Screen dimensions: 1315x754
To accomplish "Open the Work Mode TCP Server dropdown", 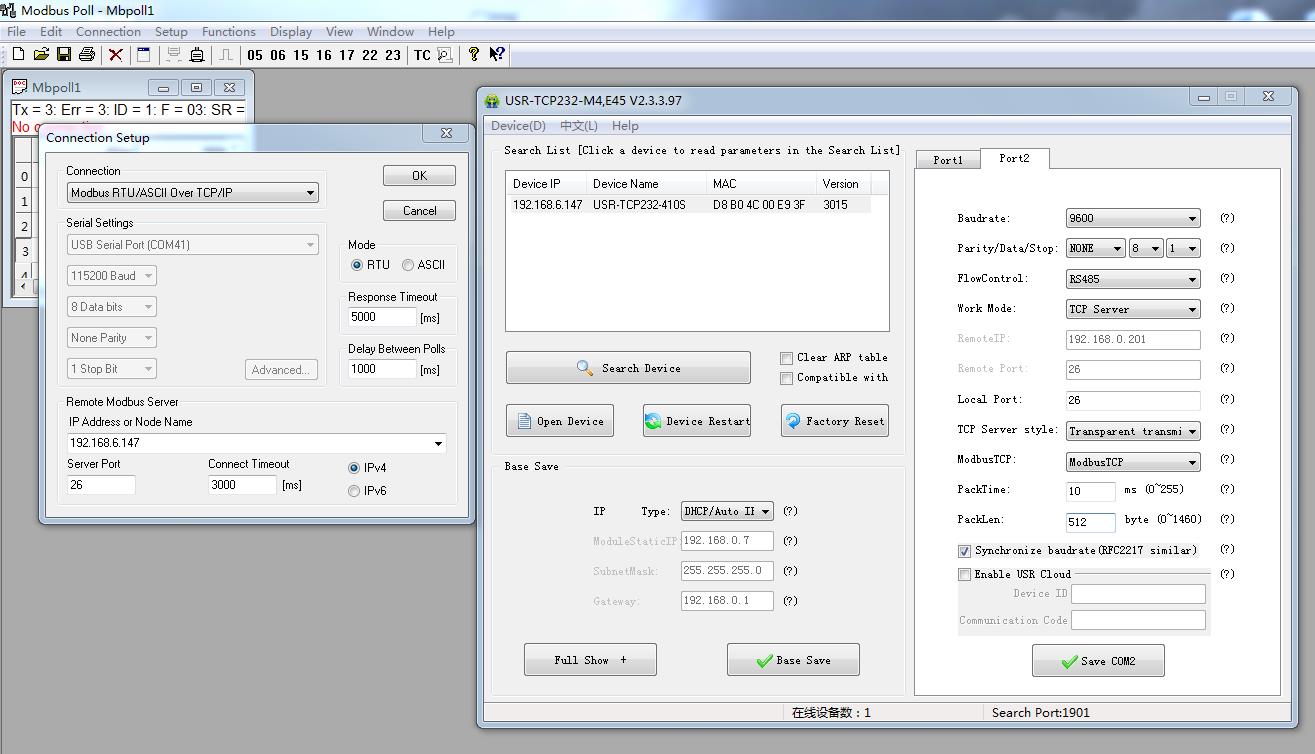I will pyautogui.click(x=1133, y=309).
